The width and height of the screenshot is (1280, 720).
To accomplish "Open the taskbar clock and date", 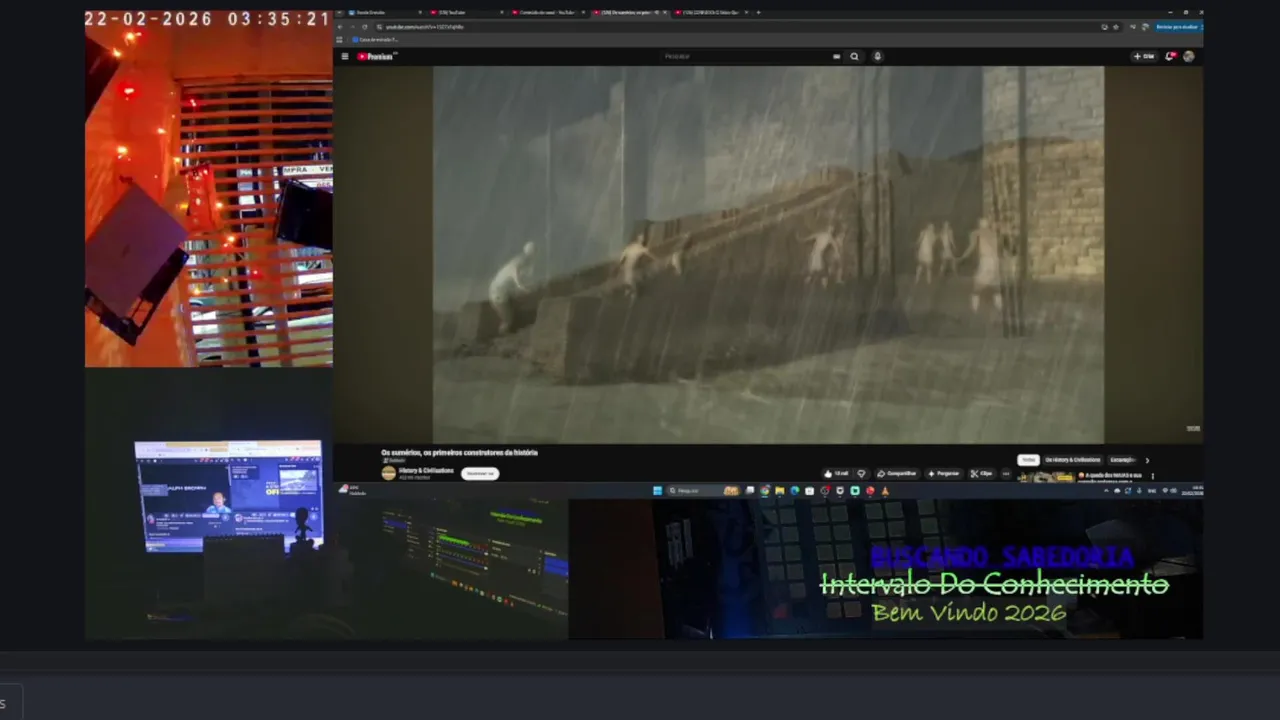I will point(1192,490).
